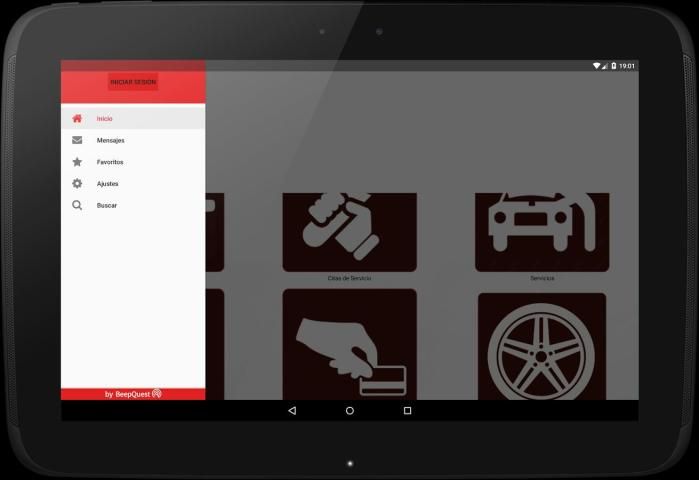This screenshot has width=699, height=480.
Task: Click the star icon beside Favoritos
Action: point(77,161)
